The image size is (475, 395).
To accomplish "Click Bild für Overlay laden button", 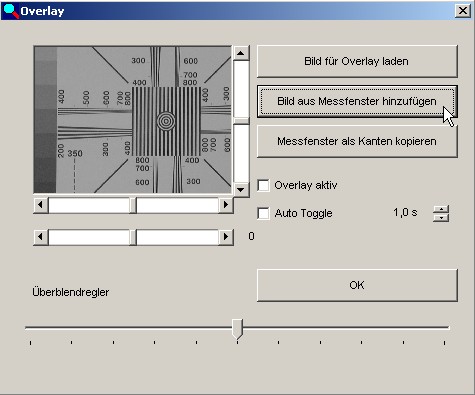I will pyautogui.click(x=357, y=61).
